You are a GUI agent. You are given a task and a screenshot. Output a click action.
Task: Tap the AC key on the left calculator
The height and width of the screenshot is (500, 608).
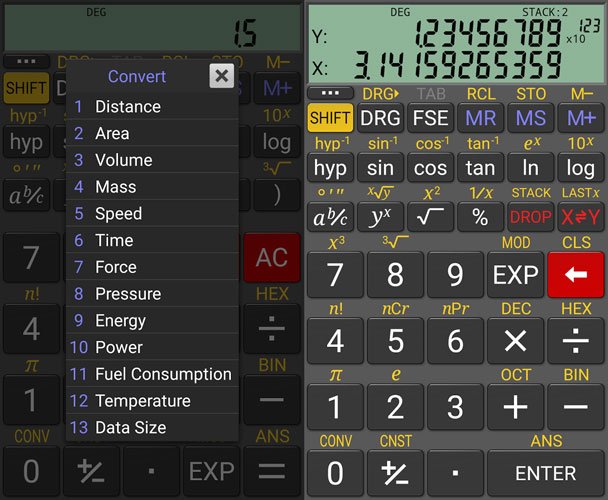pyautogui.click(x=272, y=258)
